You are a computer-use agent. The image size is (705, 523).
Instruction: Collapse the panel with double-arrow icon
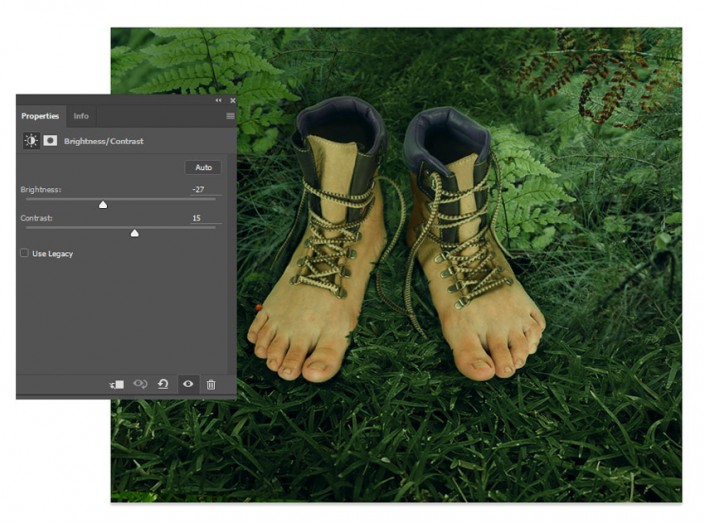point(219,100)
